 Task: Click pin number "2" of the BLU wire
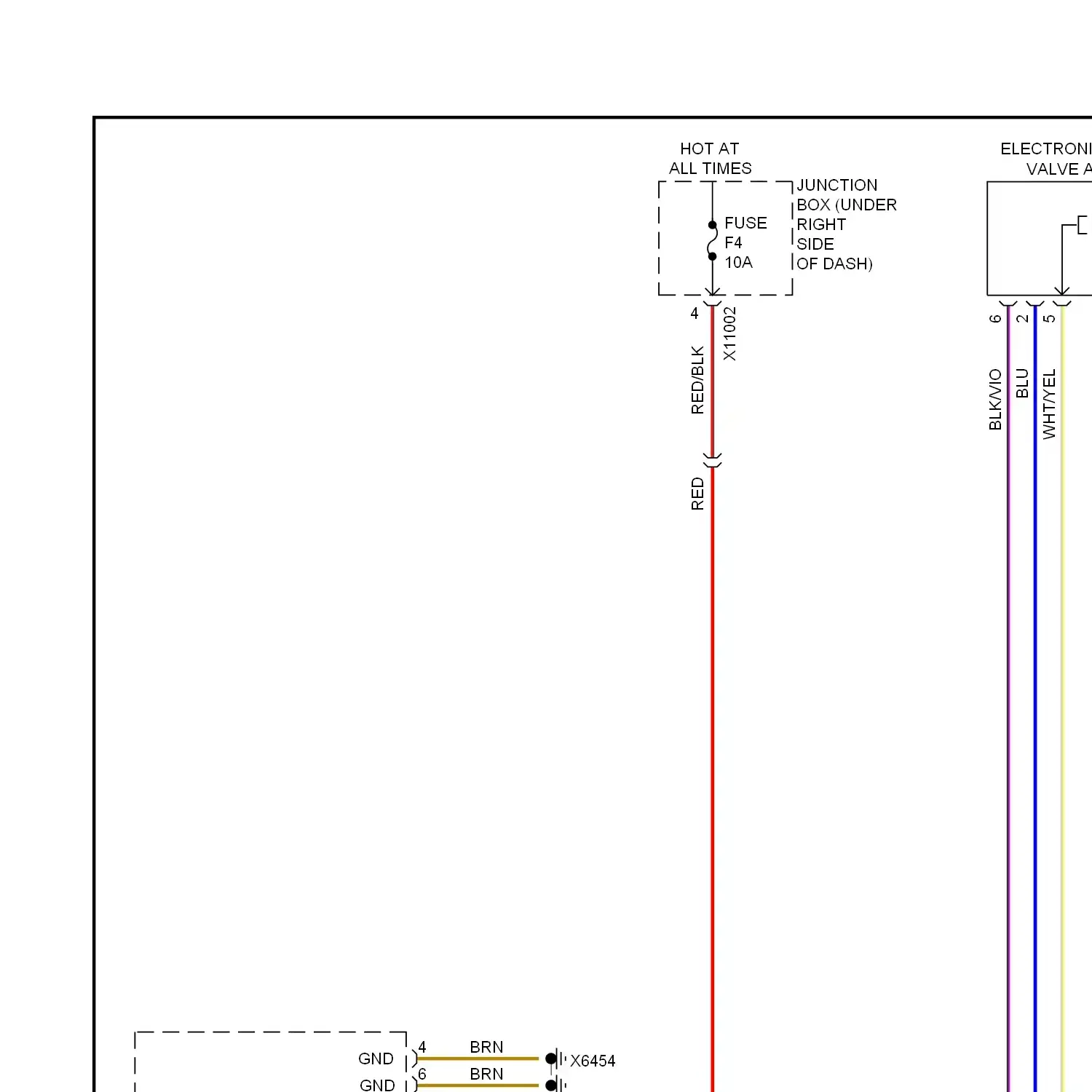pos(1022,318)
